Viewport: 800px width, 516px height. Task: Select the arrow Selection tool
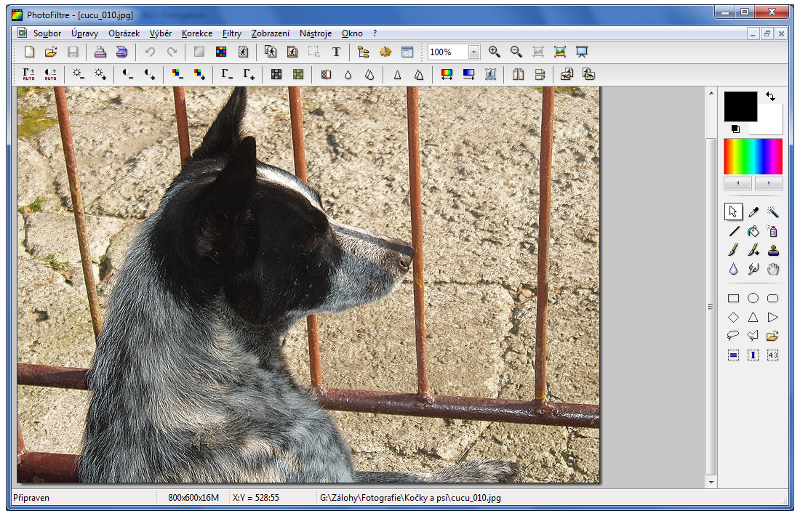(734, 212)
